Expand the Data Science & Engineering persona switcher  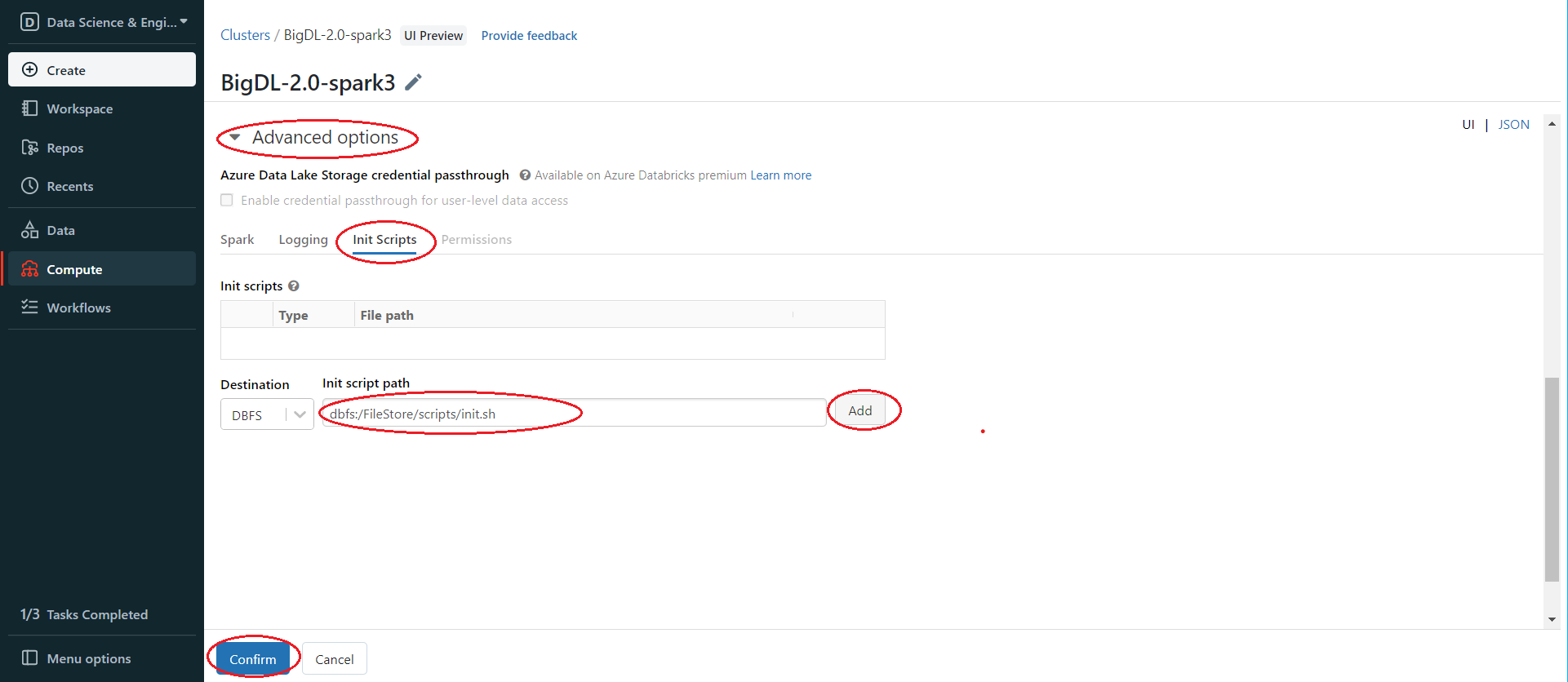pos(106,22)
